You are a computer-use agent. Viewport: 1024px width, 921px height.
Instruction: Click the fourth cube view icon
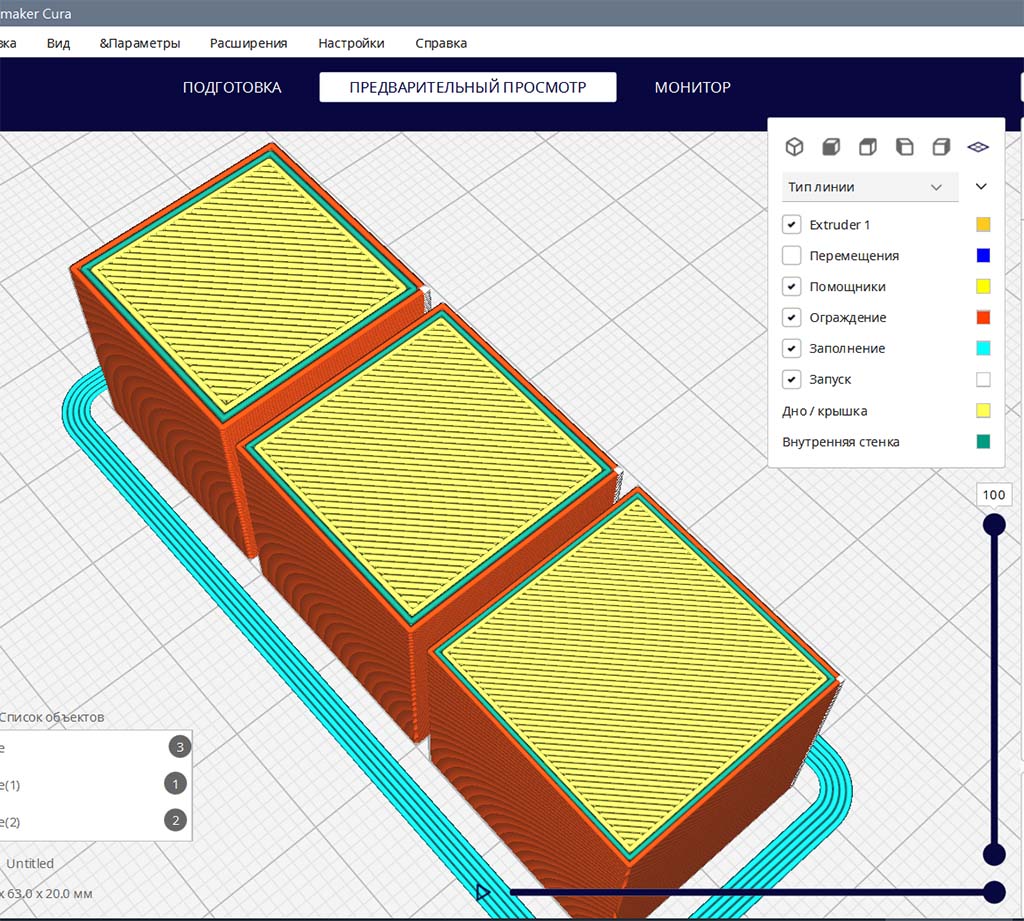(x=904, y=147)
